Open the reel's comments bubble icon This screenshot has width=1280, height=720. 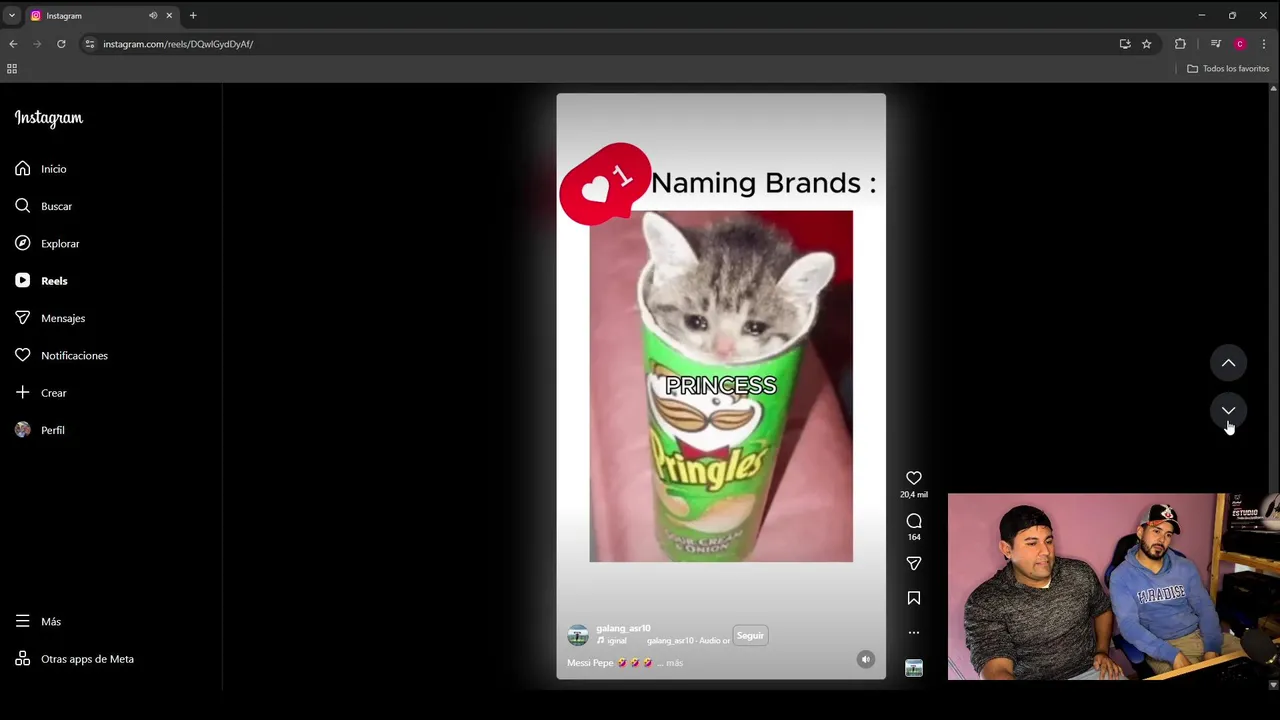coord(914,521)
